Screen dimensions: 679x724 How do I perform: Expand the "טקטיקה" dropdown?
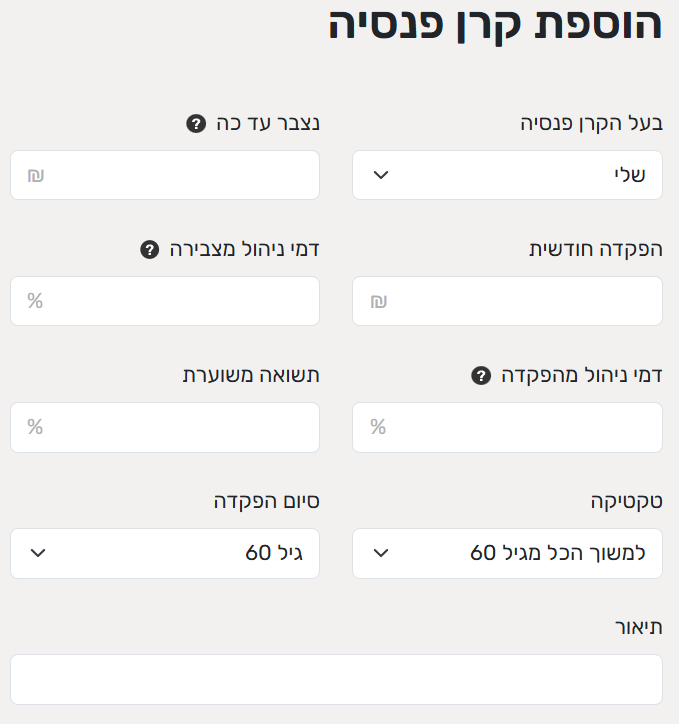(507, 553)
